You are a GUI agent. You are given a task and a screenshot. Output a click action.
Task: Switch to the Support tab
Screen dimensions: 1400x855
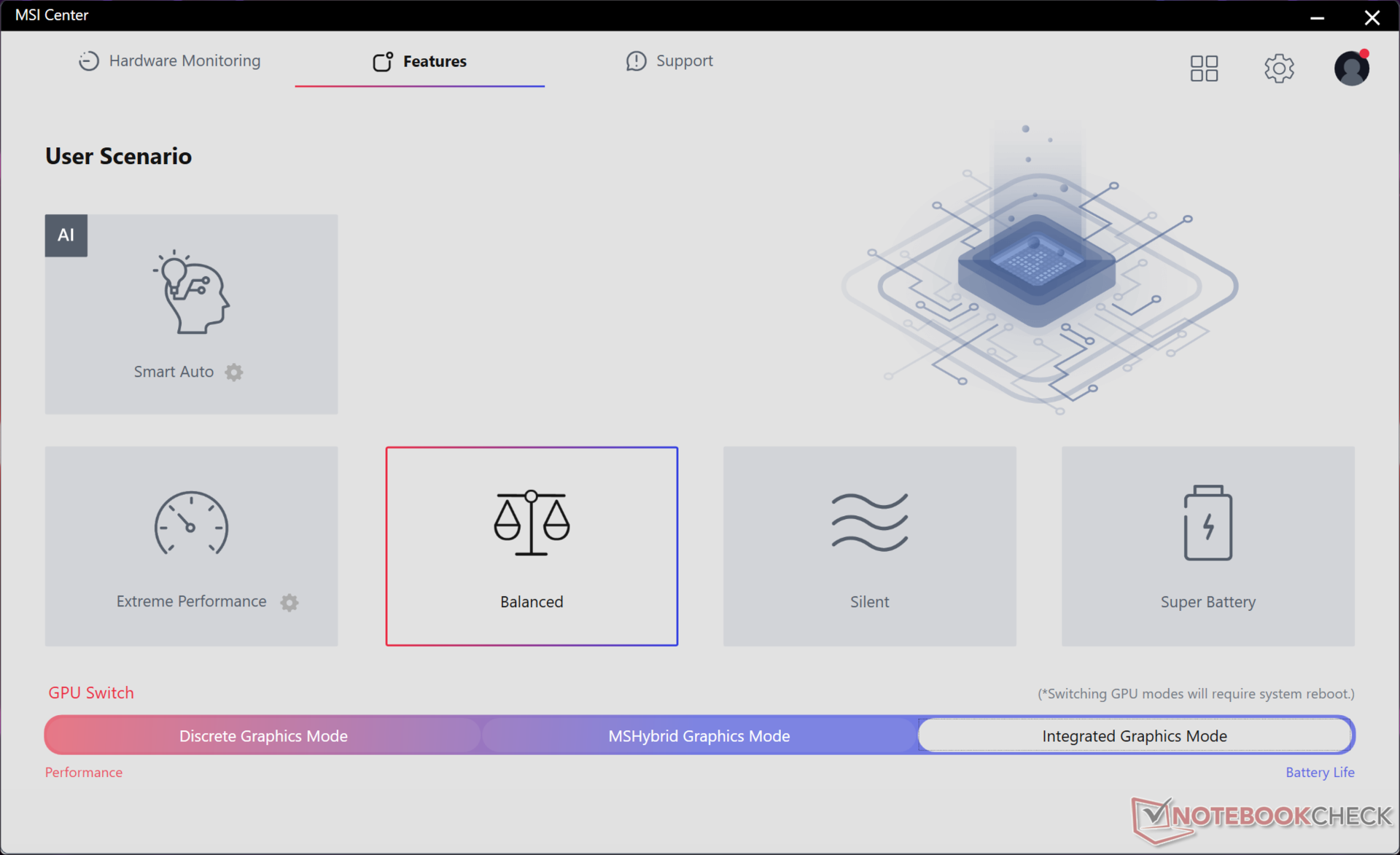(669, 61)
